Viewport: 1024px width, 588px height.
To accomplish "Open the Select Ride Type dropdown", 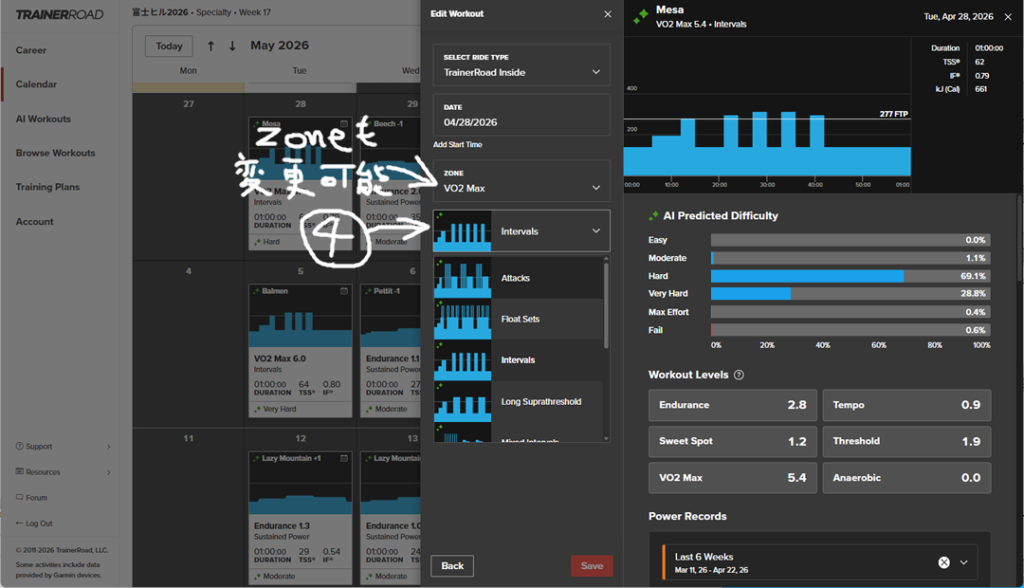I will pos(521,66).
